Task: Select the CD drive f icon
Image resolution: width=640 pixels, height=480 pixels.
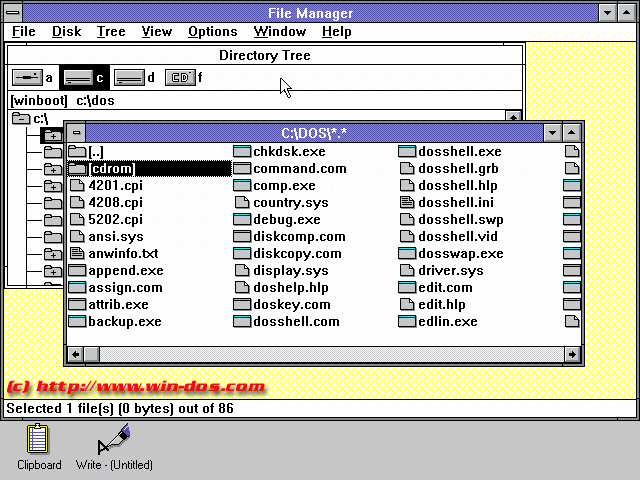Action: tap(180, 77)
